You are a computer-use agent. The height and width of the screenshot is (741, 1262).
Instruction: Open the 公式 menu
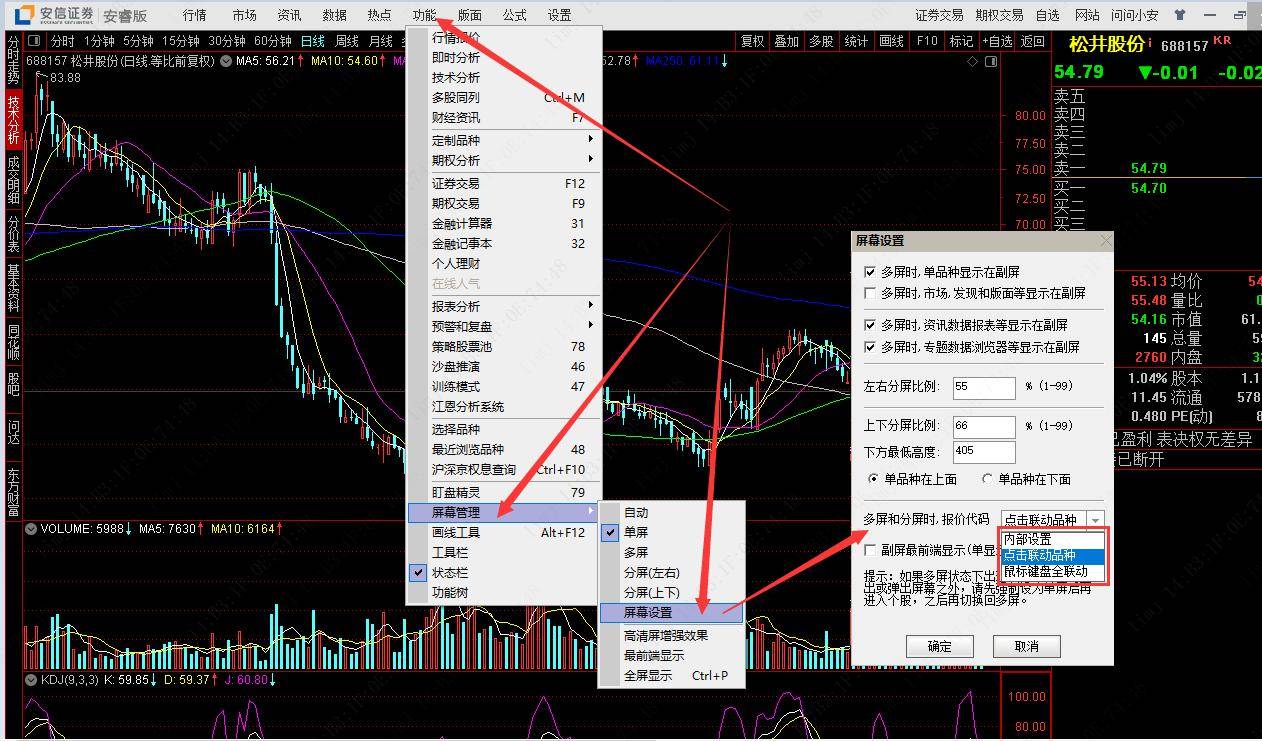(514, 15)
